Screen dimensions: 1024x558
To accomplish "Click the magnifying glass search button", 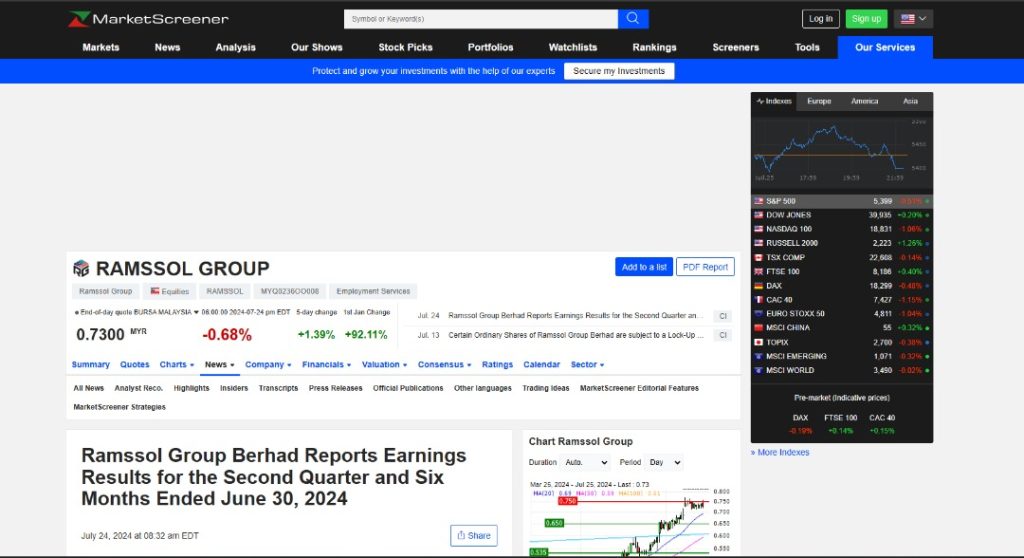I will (633, 19).
